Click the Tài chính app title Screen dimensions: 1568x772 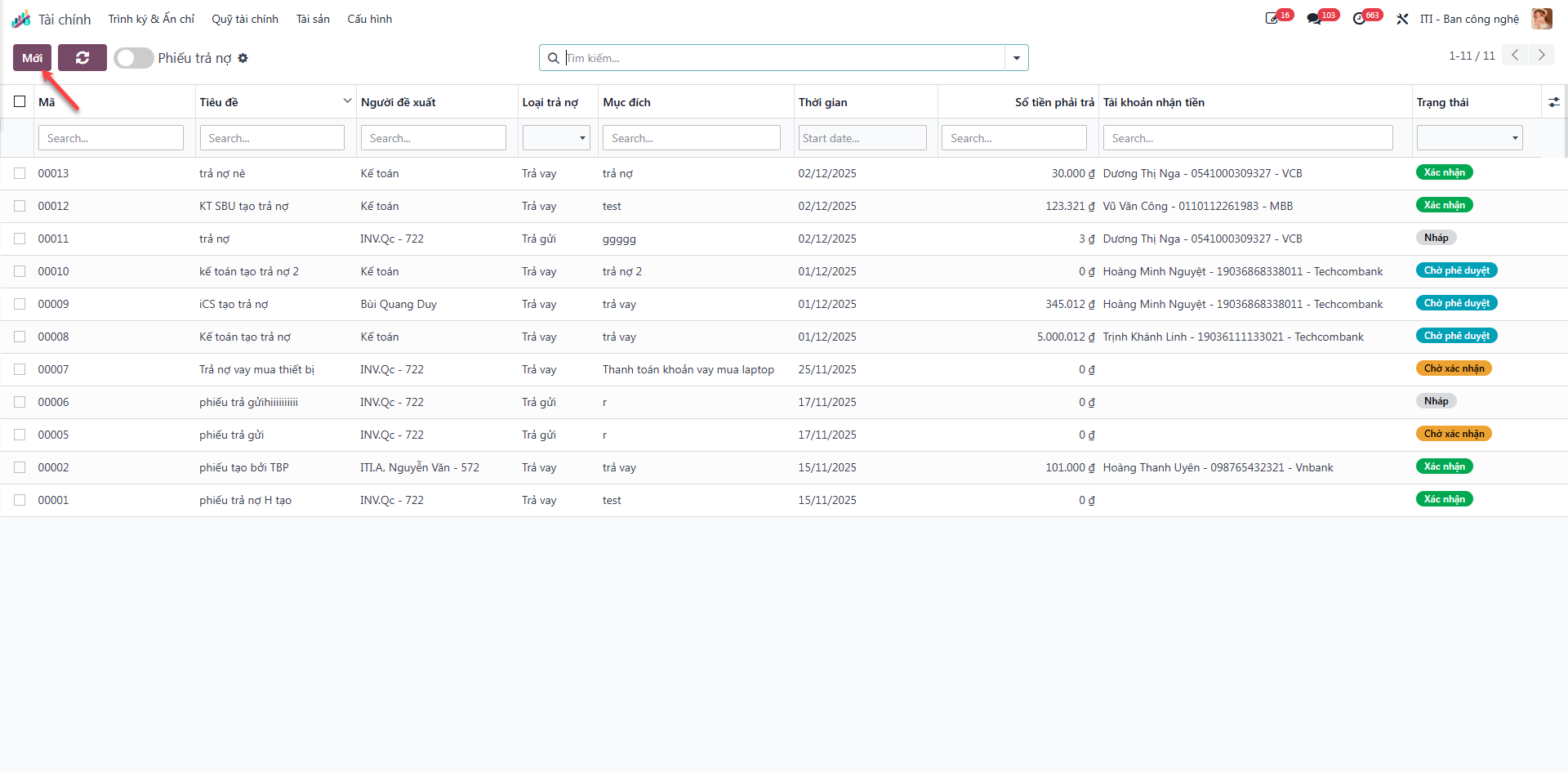[65, 19]
